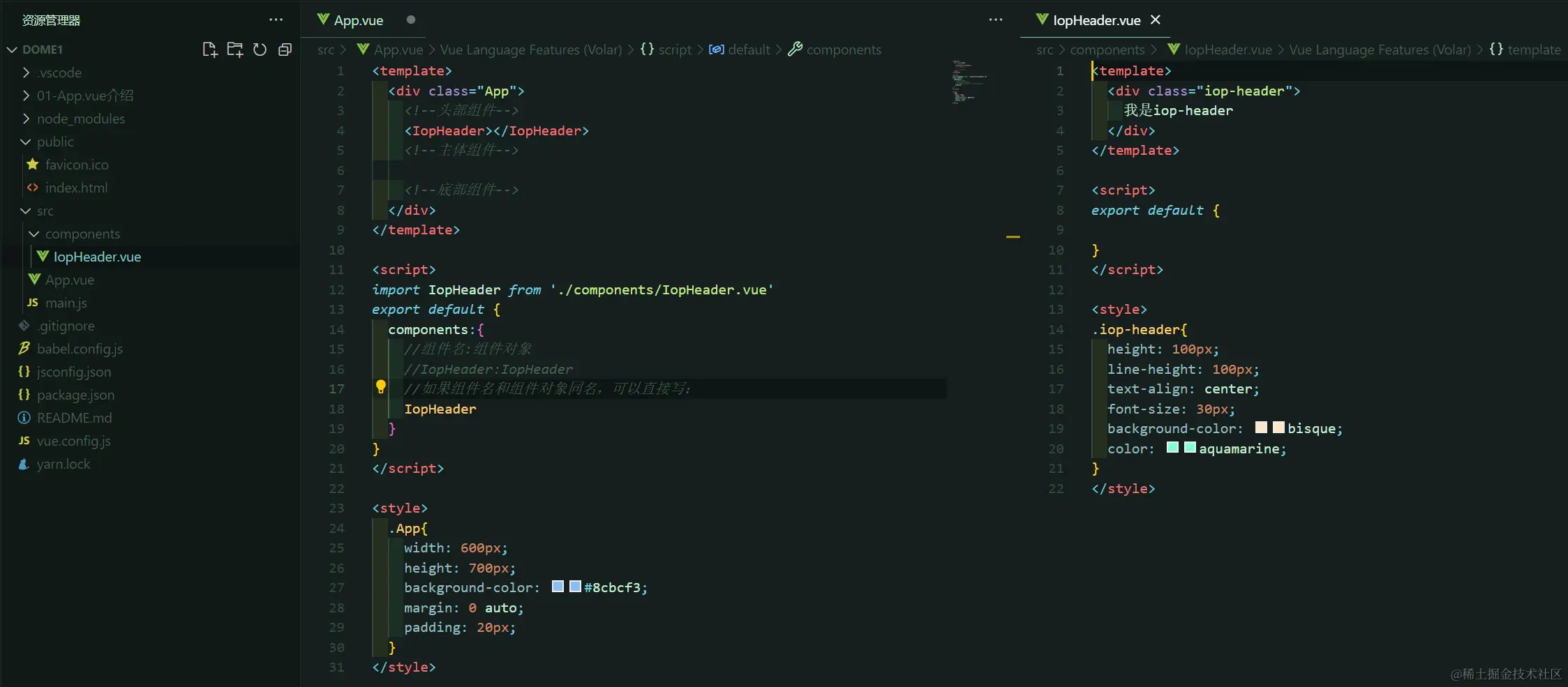Click 'src' in App.vue breadcrumb
1568x687 pixels.
pyautogui.click(x=325, y=50)
